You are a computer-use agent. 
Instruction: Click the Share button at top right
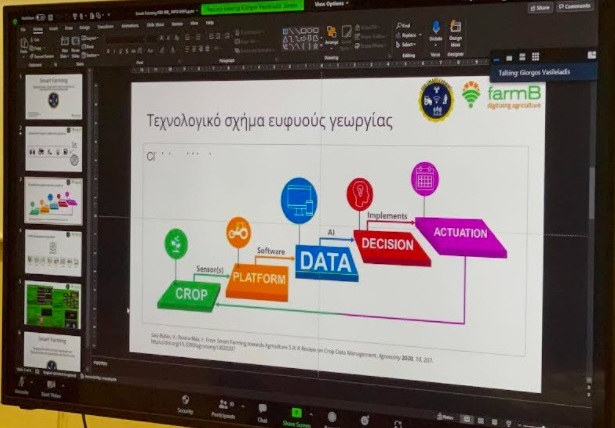click(541, 7)
